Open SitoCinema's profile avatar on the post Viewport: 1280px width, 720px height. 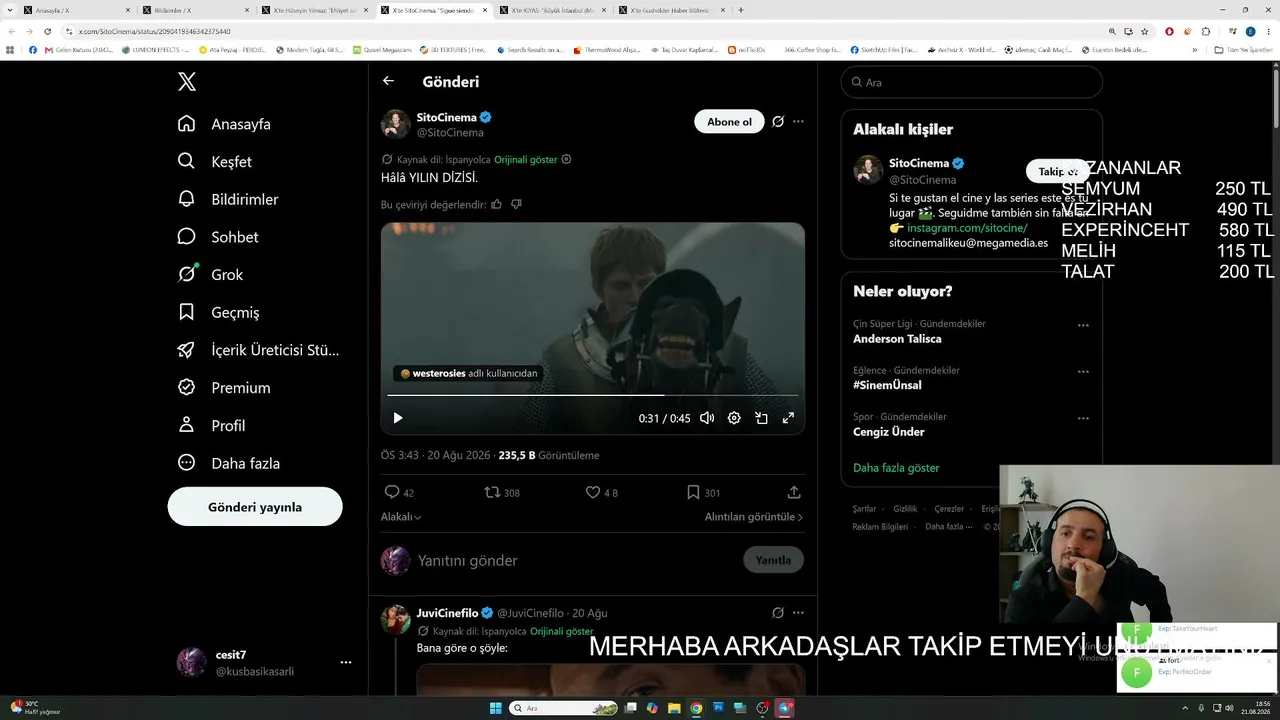[396, 124]
